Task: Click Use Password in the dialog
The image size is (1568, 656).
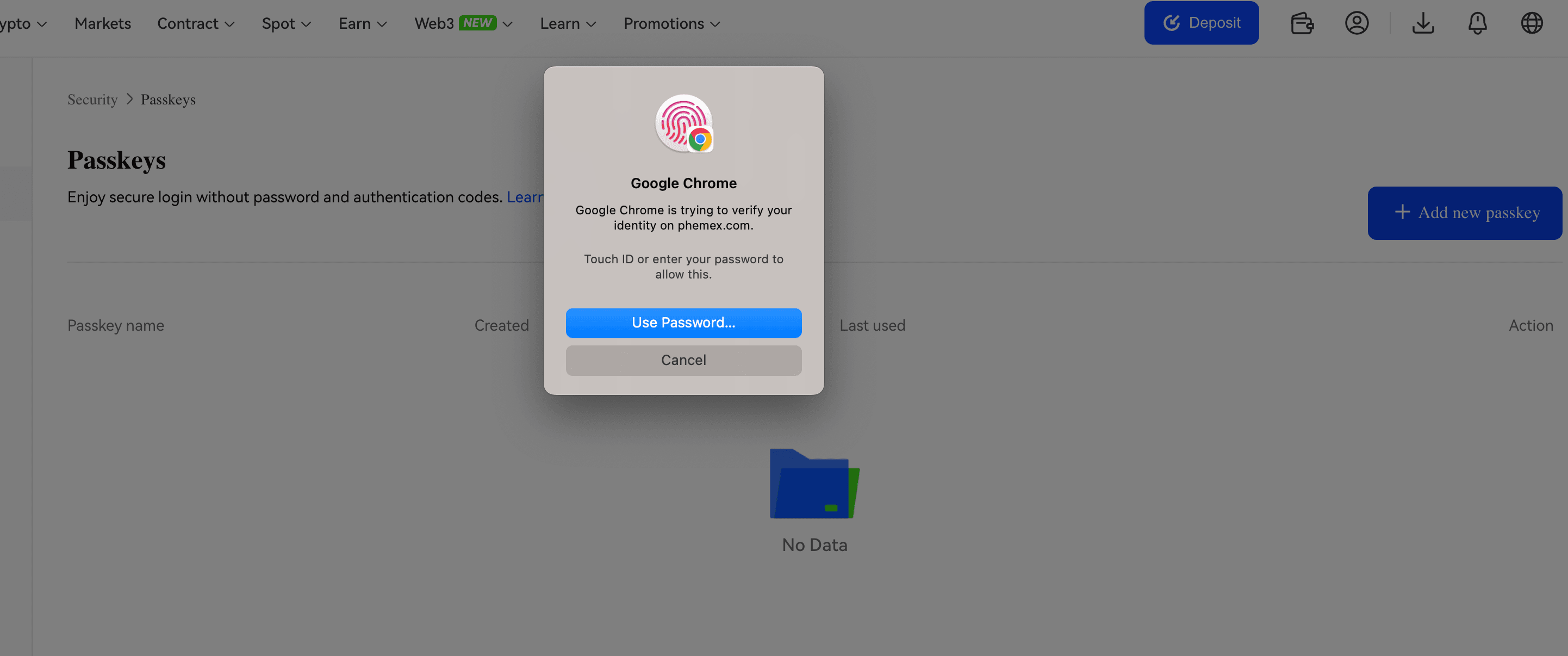Action: click(683, 323)
